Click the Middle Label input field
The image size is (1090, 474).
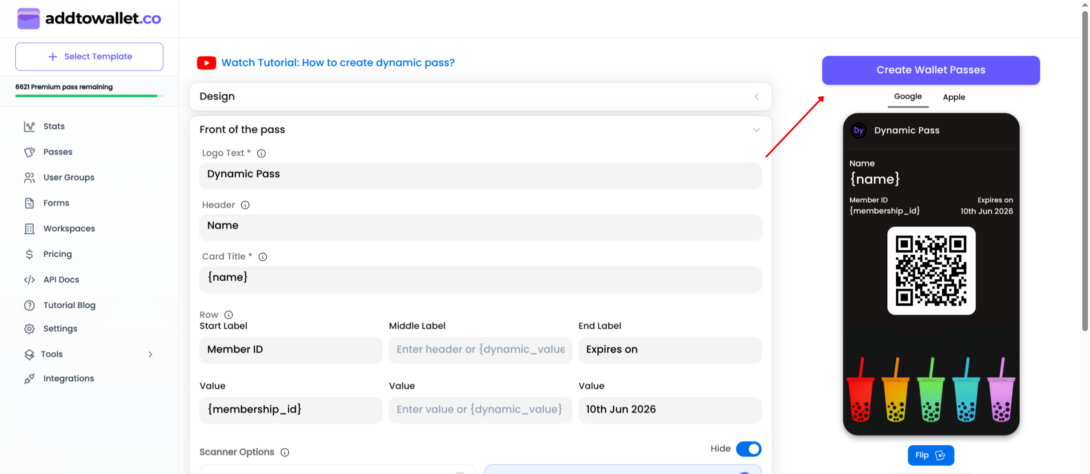tap(480, 350)
